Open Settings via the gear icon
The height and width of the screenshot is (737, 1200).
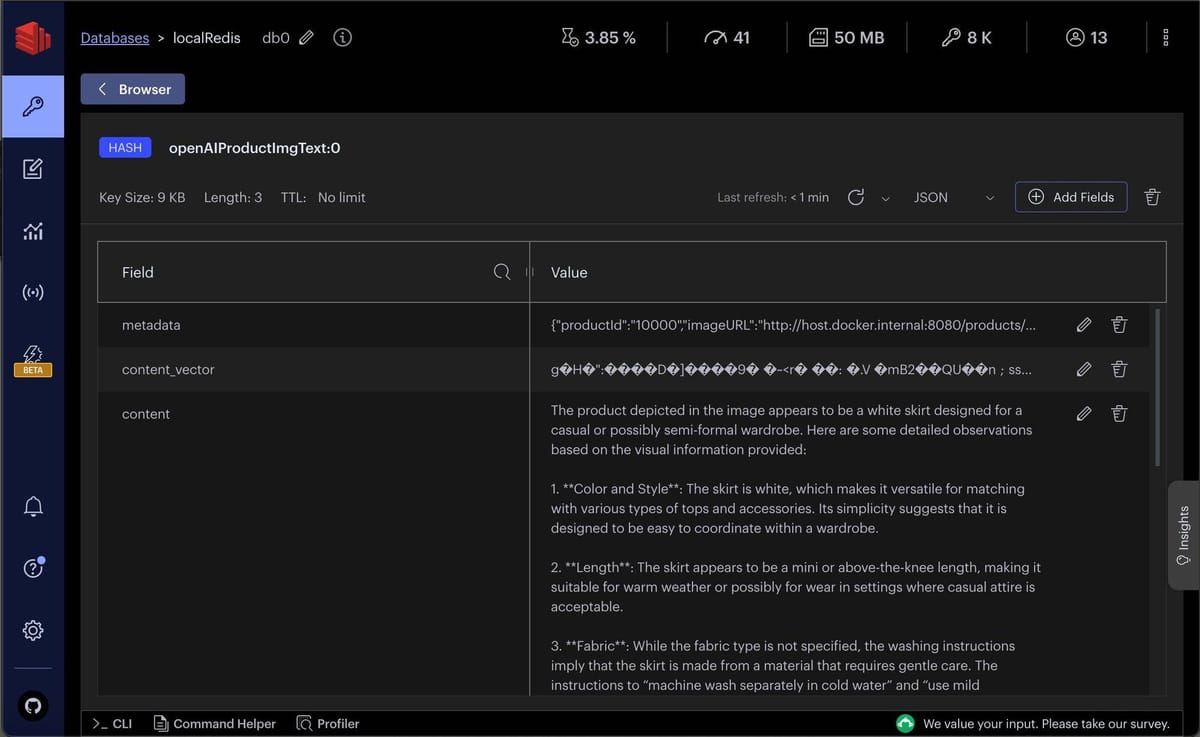32,630
